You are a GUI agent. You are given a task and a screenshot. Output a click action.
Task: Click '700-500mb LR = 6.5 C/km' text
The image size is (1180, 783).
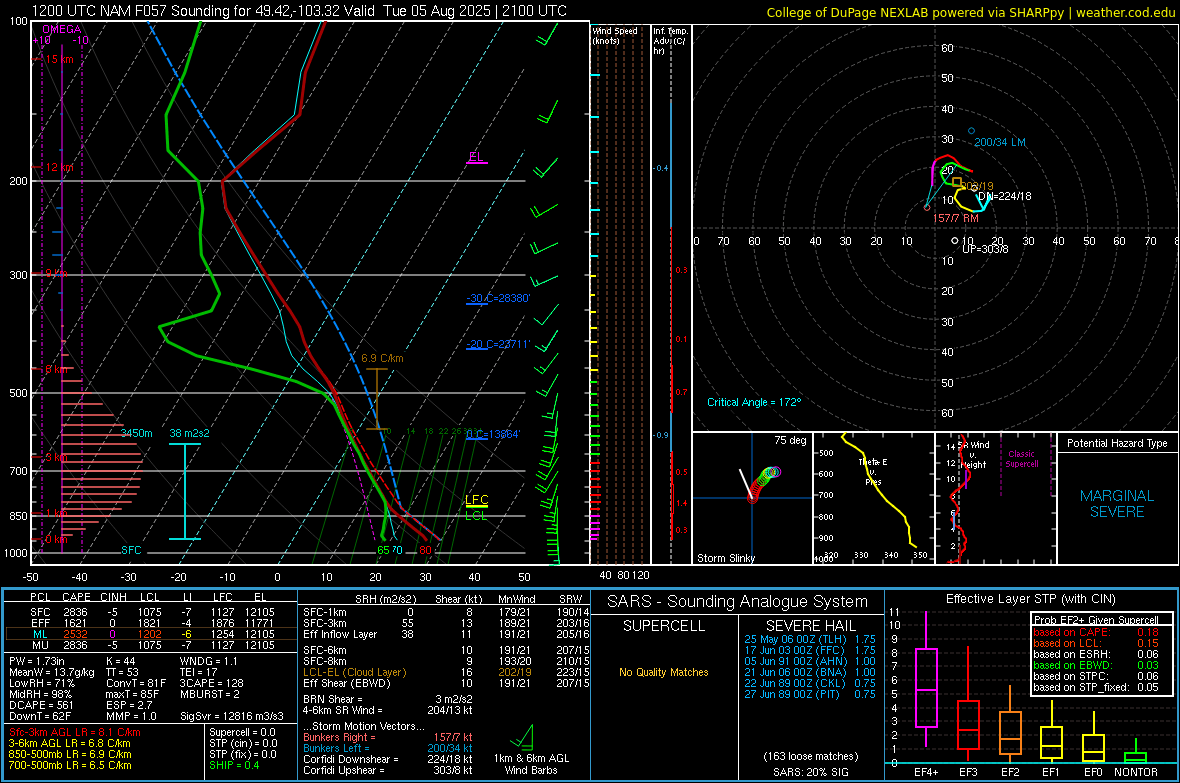click(x=70, y=765)
